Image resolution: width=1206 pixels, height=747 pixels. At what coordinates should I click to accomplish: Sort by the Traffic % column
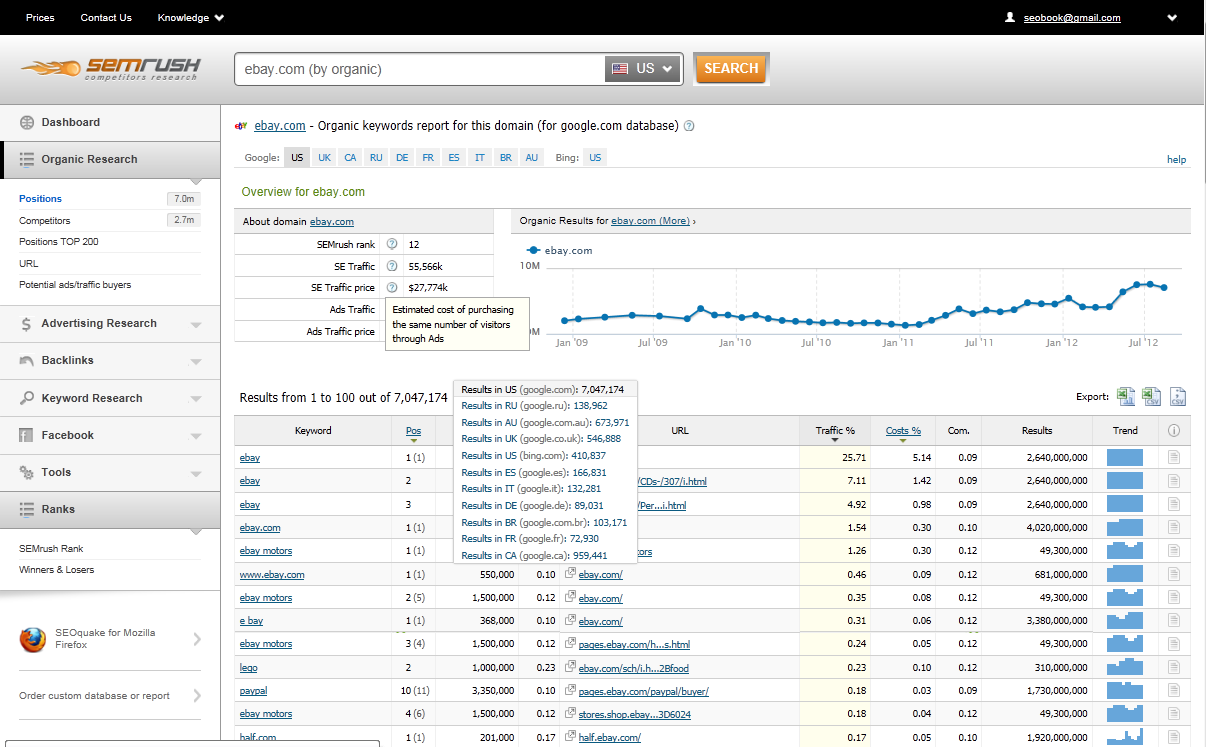point(835,431)
